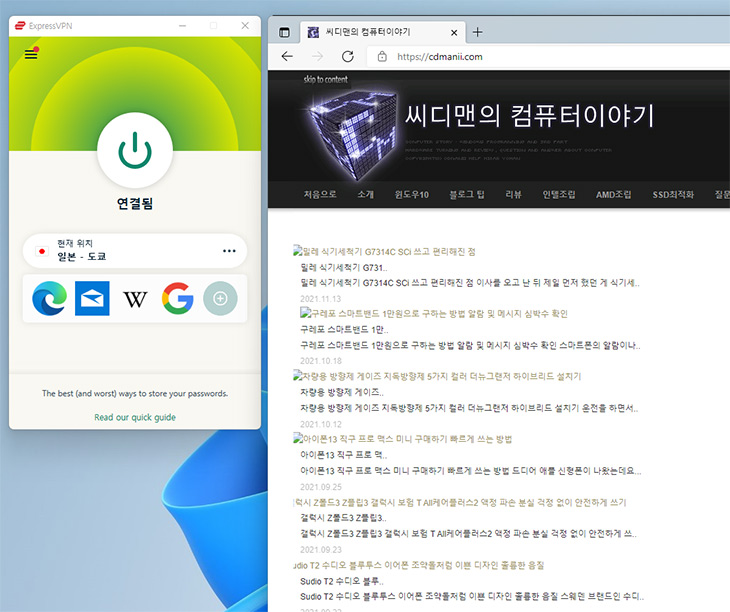Open a new browser tab
Viewport: 730px width, 612px height.
(478, 32)
